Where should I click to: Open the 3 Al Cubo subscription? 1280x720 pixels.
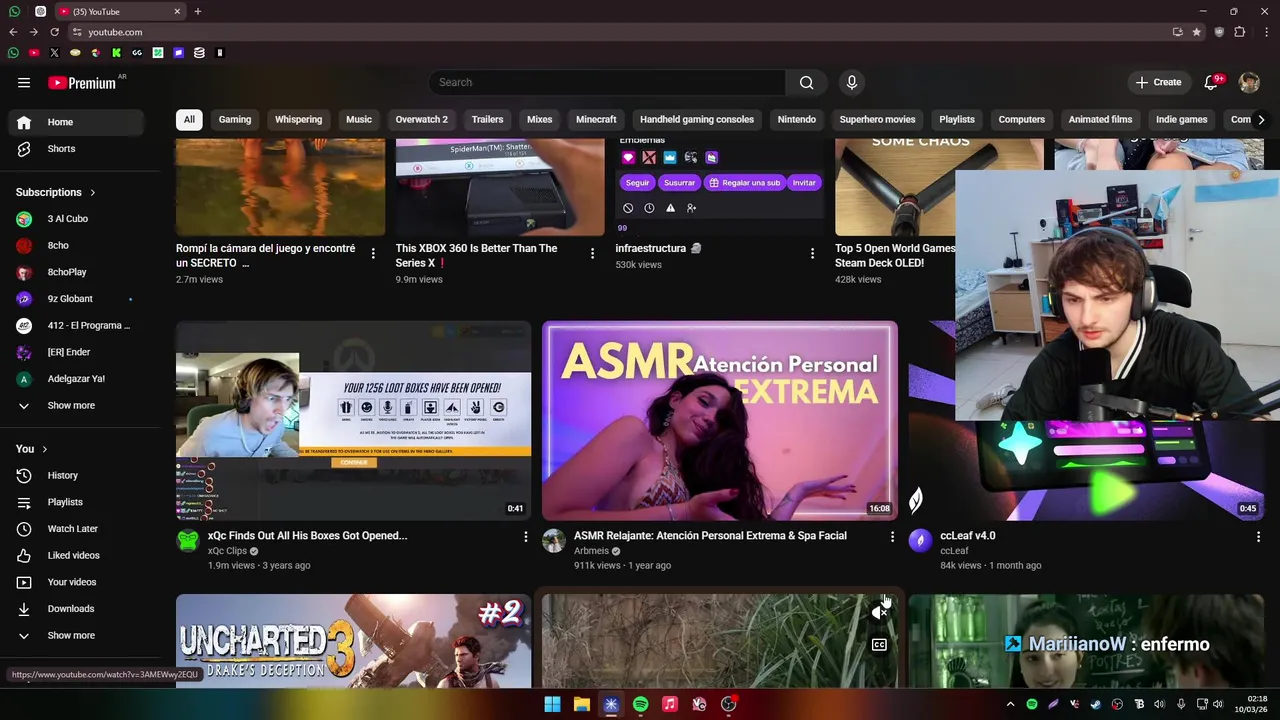point(78,219)
